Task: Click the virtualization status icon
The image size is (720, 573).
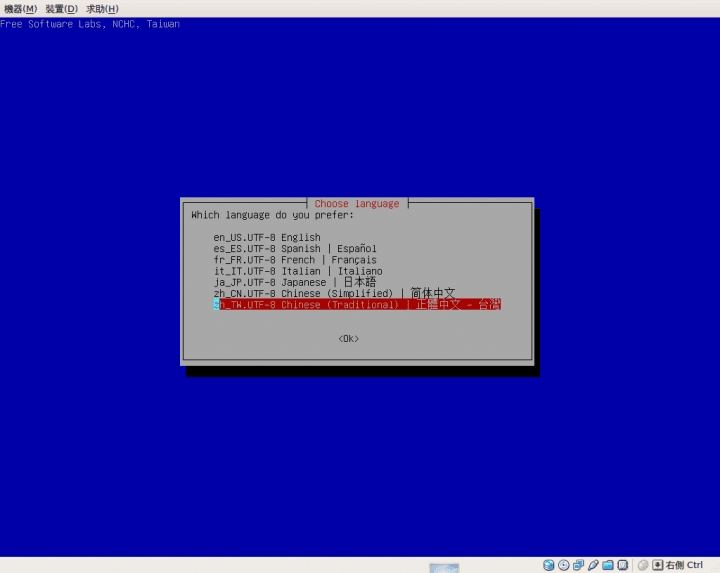Action: coord(623,565)
